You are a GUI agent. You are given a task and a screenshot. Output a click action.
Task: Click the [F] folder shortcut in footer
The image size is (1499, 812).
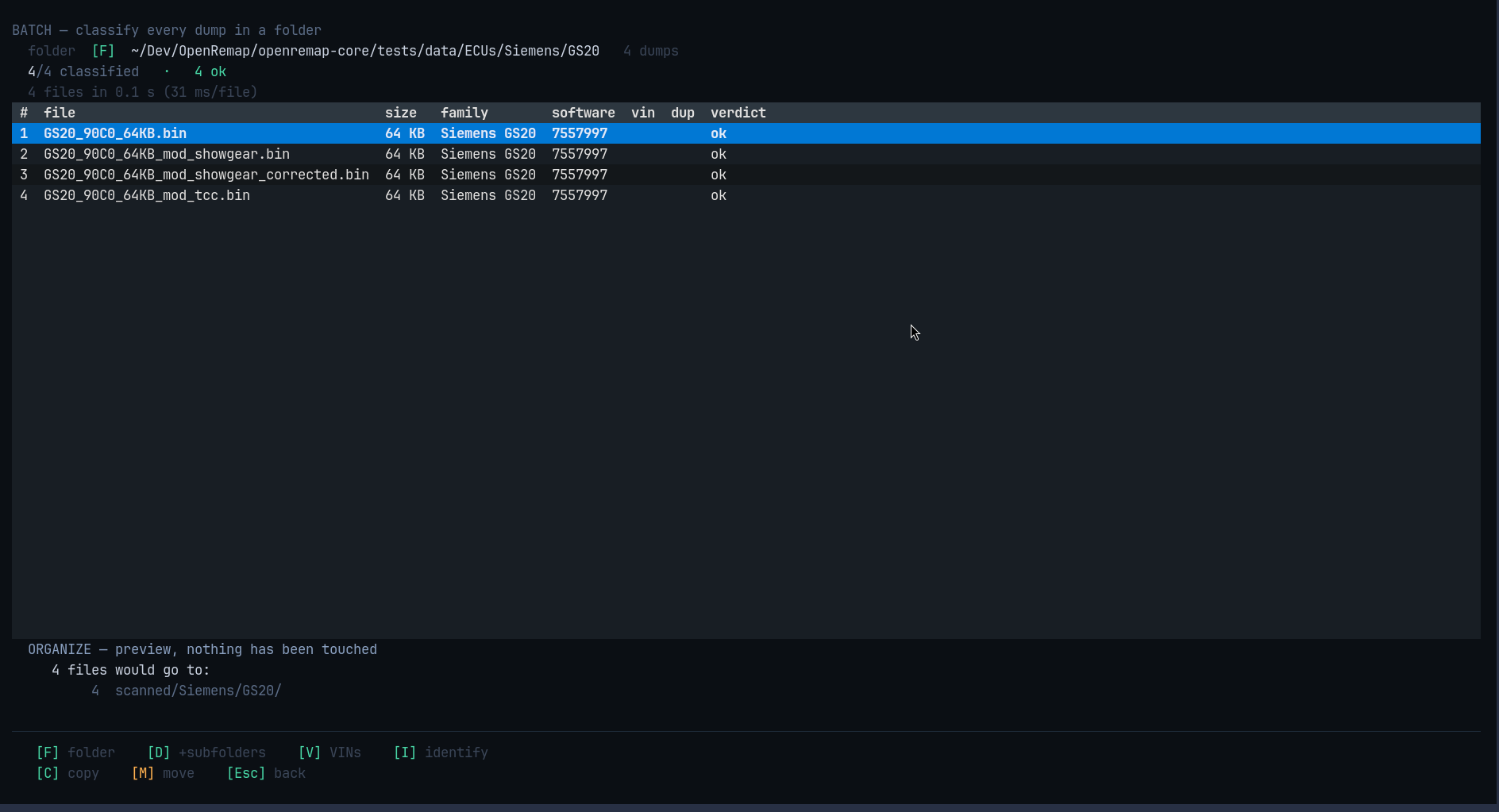75,752
